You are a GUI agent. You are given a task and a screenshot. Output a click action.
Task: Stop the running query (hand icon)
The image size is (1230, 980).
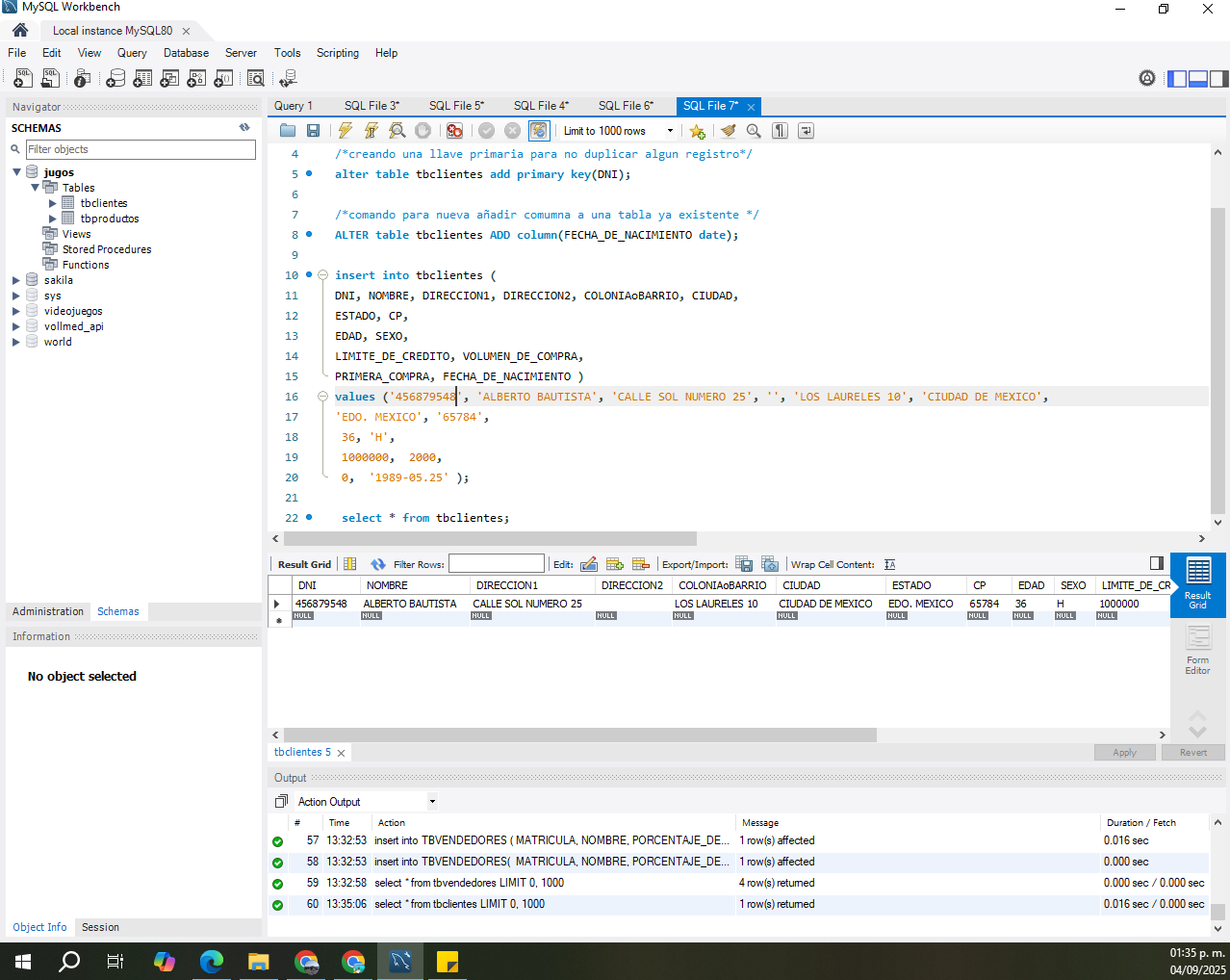[x=423, y=131]
